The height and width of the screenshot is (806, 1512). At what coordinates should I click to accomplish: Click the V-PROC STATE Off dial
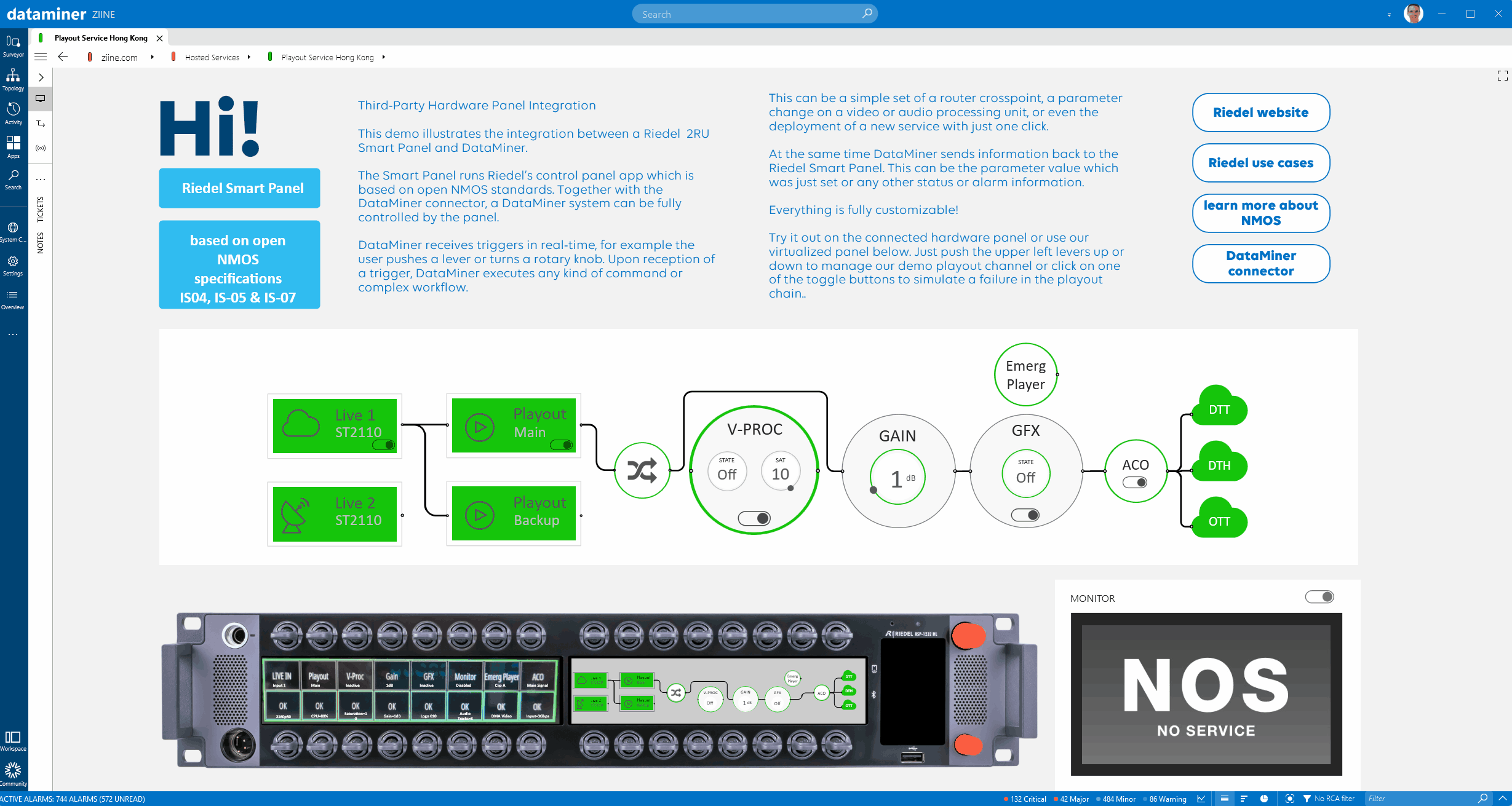point(726,472)
